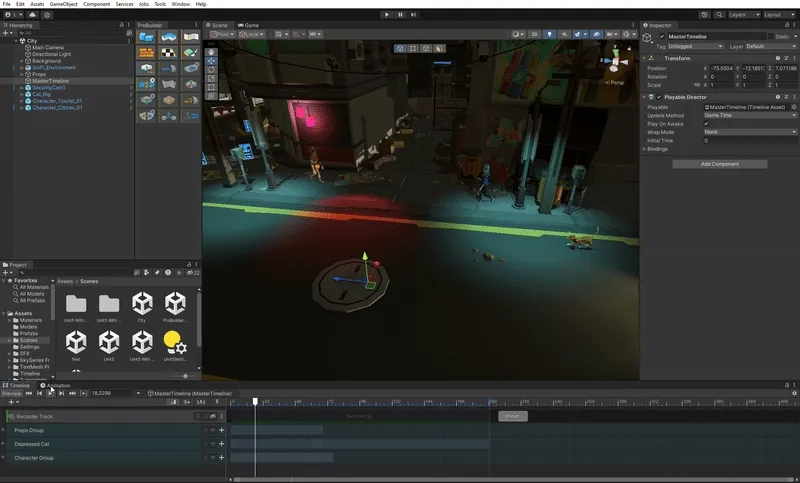Switch to the Game tab
Viewport: 800px width, 483px height.
249,24
